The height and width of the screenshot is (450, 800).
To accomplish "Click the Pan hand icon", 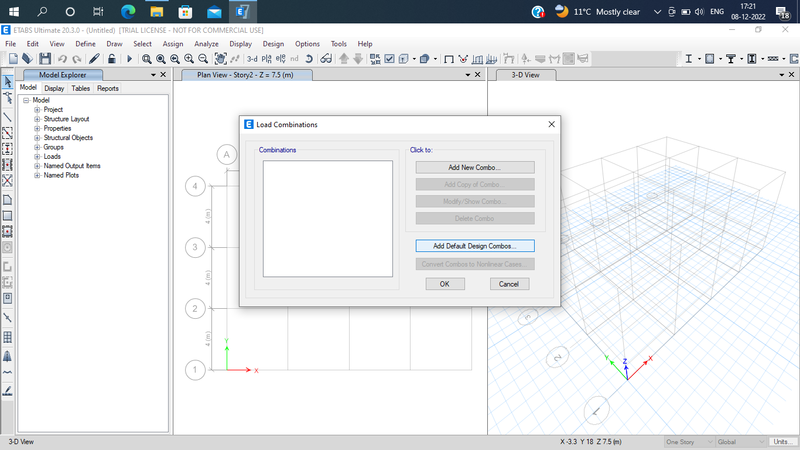I will (220, 59).
